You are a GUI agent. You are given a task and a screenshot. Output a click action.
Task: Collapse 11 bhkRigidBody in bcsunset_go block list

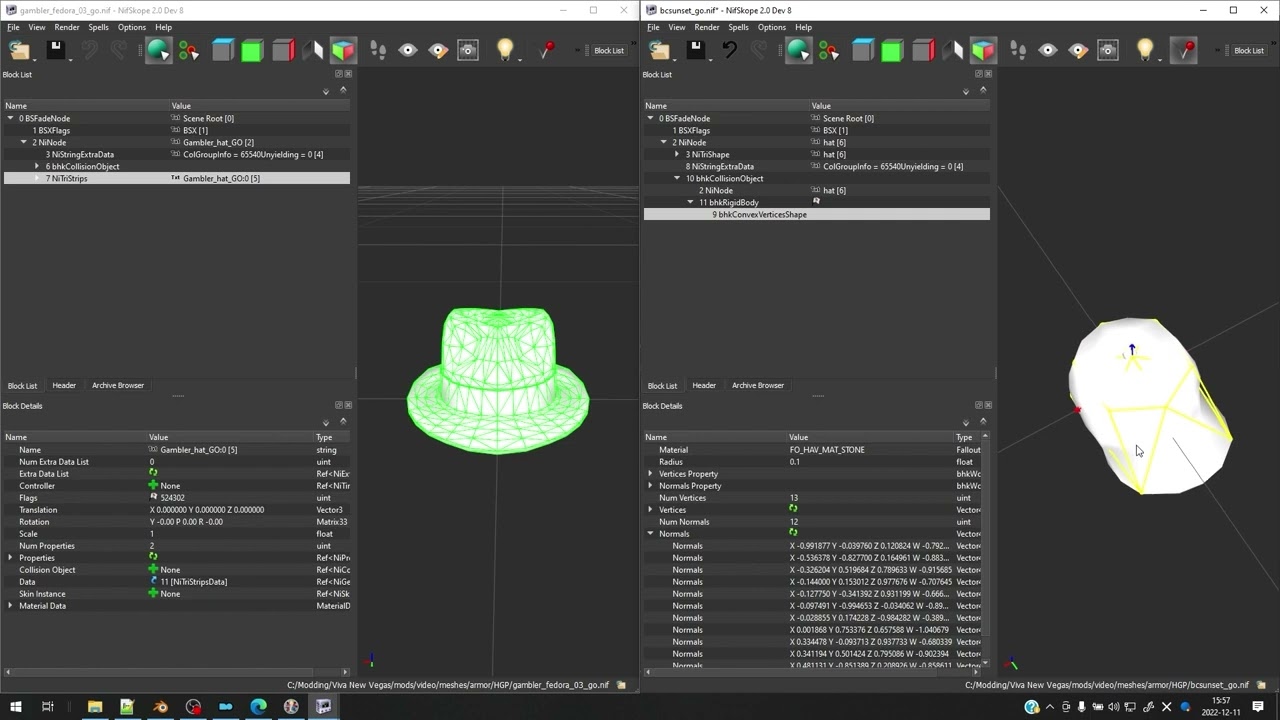[x=690, y=202]
